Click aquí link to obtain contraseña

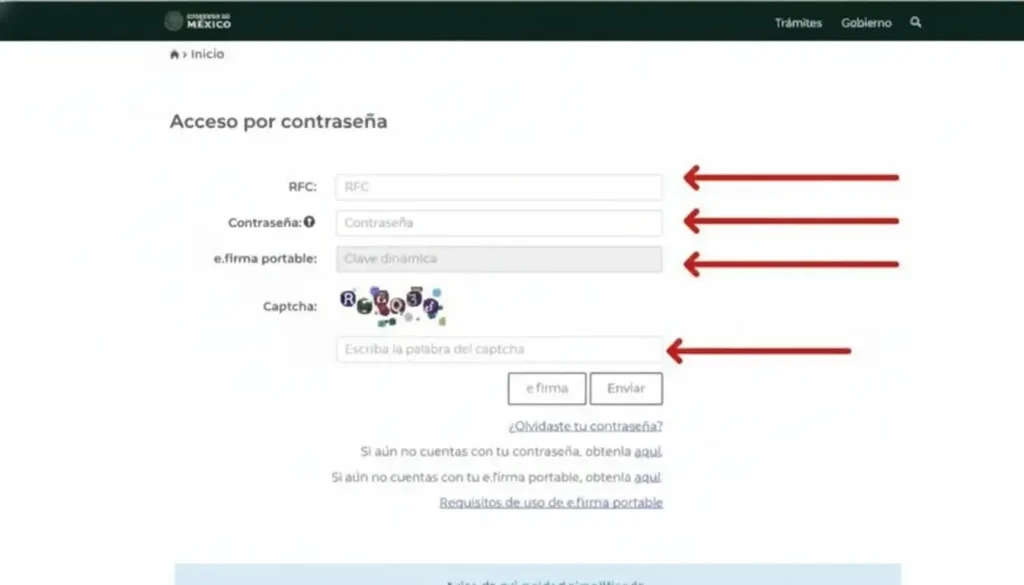coord(648,452)
